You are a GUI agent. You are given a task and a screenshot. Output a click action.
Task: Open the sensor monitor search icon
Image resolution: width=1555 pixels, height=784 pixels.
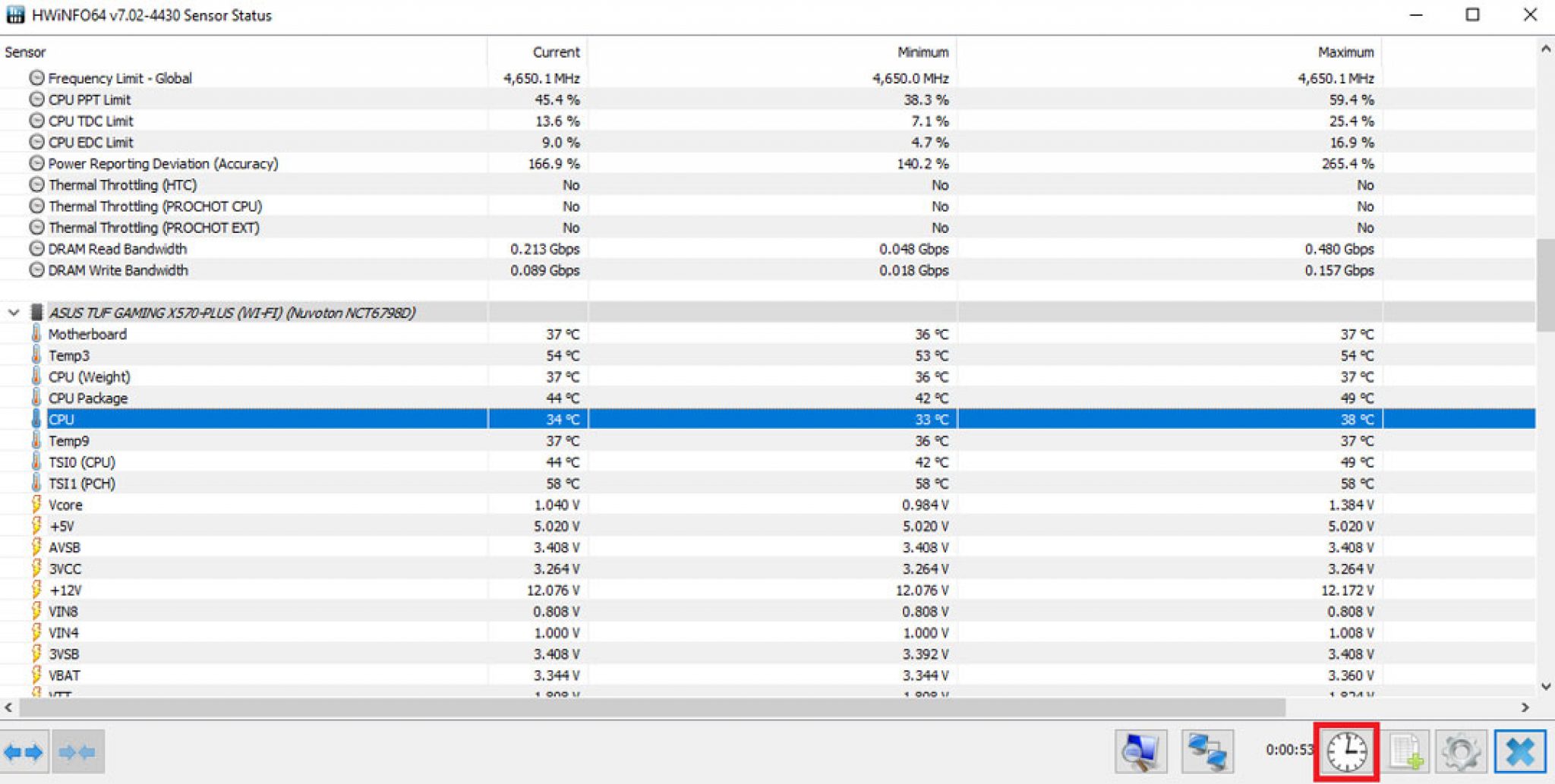1140,751
